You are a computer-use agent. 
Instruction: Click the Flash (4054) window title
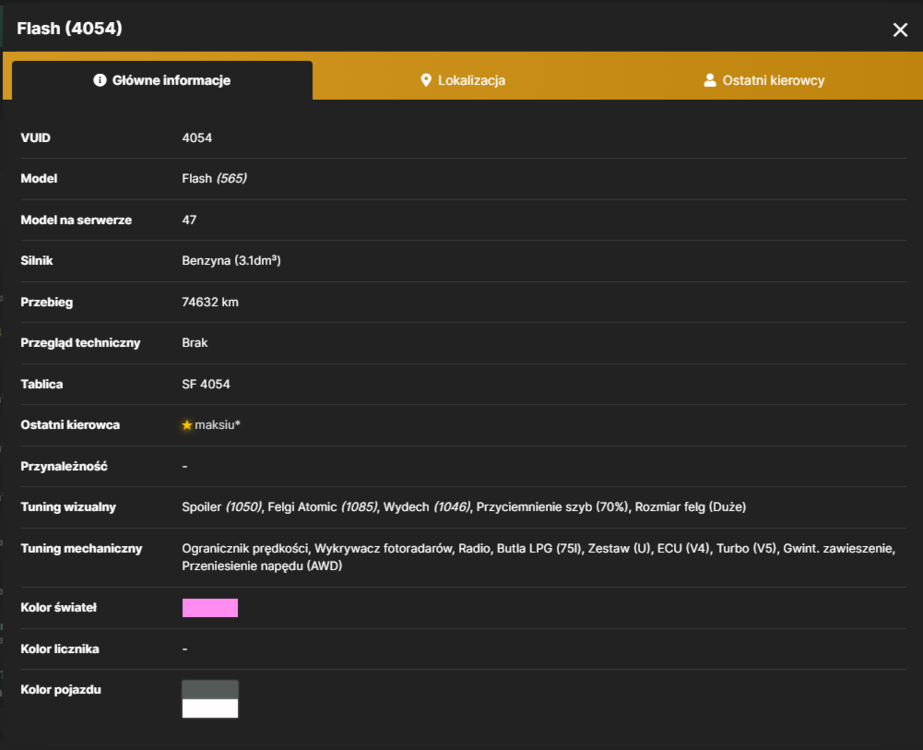[69, 28]
